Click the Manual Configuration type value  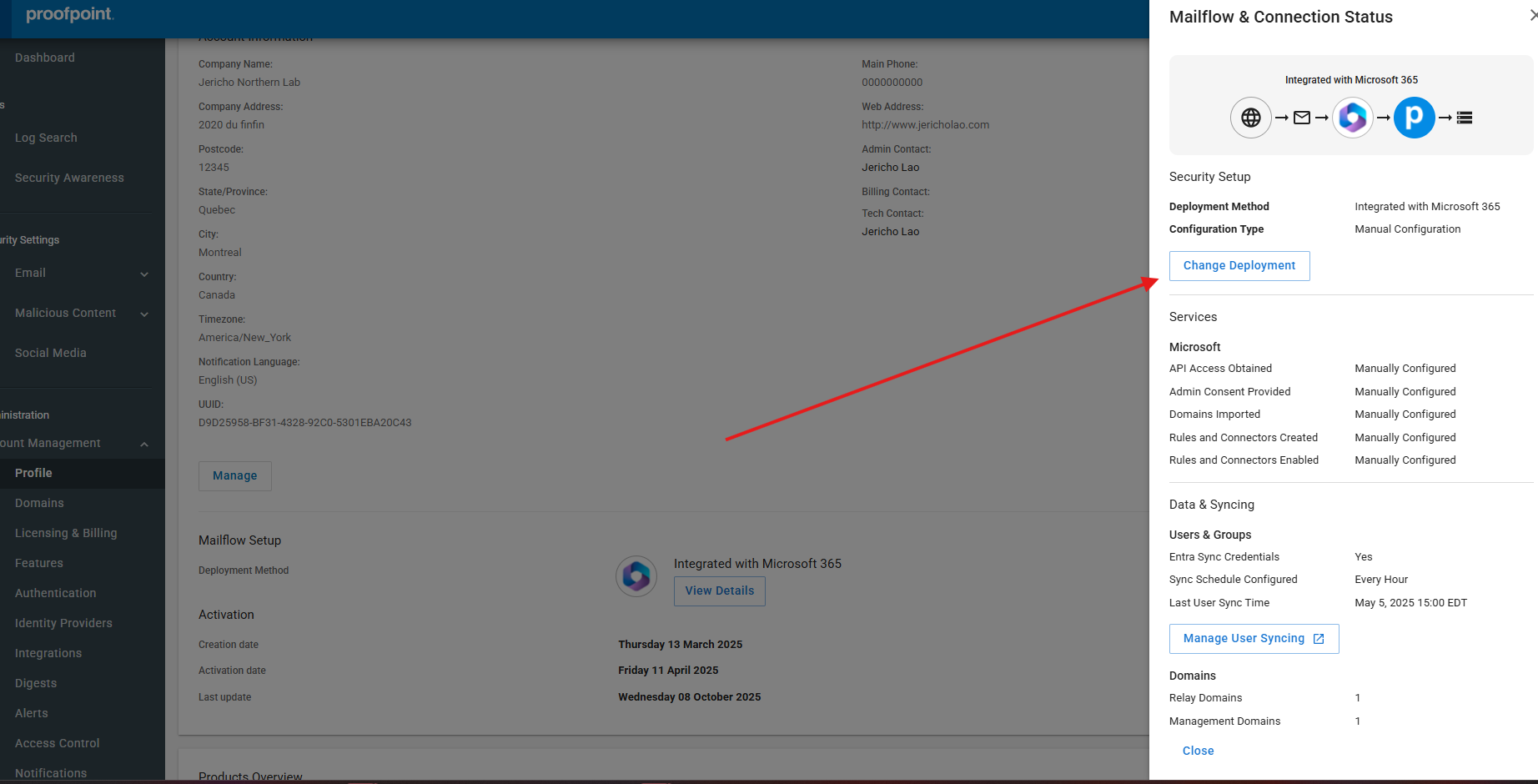point(1408,229)
